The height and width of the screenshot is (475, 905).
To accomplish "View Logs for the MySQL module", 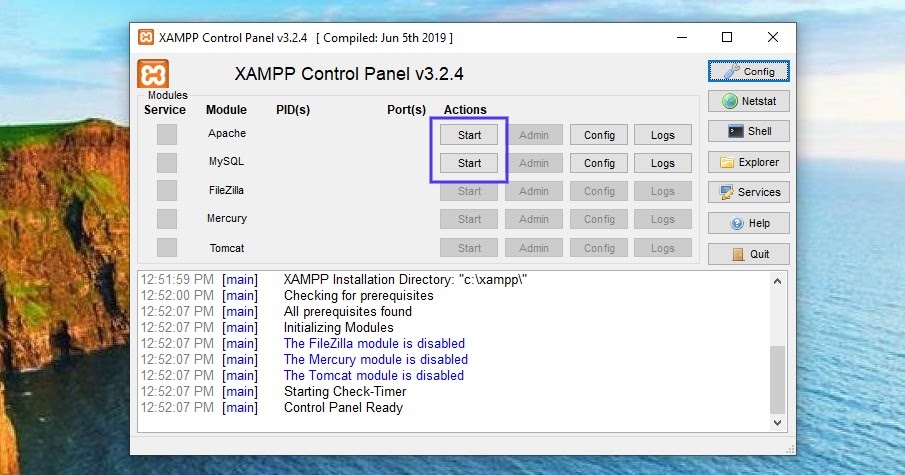I will pyautogui.click(x=662, y=163).
